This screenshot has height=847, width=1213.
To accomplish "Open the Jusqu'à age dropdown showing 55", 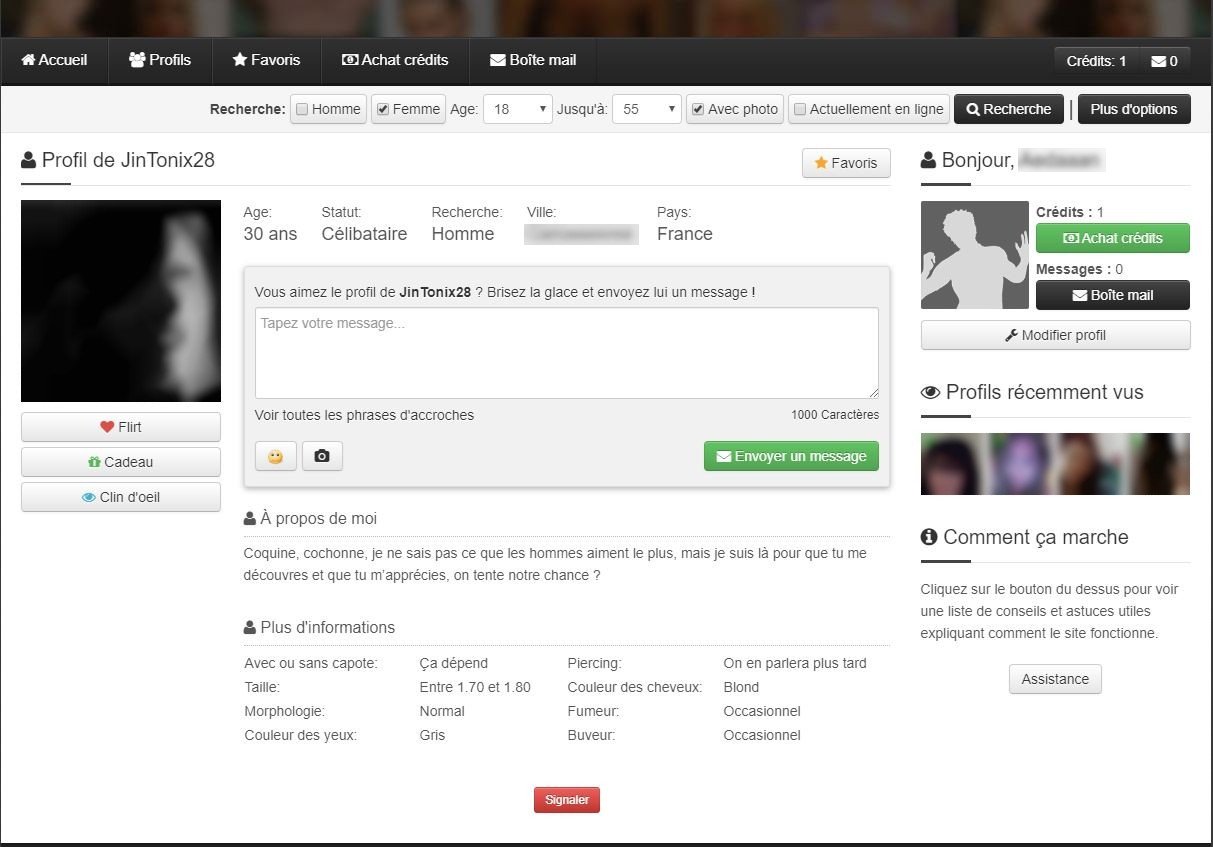I will click(646, 109).
